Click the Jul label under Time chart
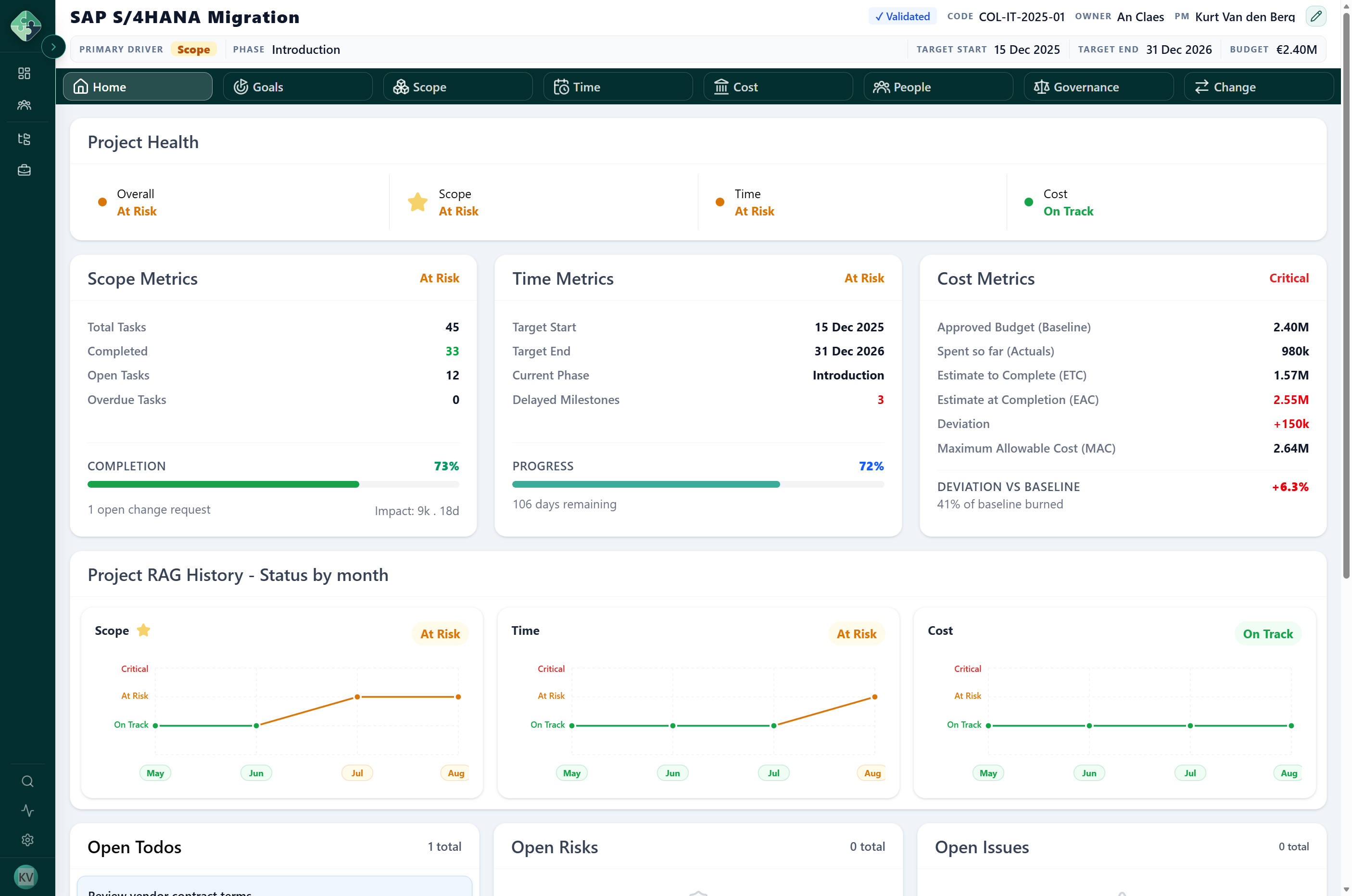The height and width of the screenshot is (896, 1352). click(x=773, y=773)
